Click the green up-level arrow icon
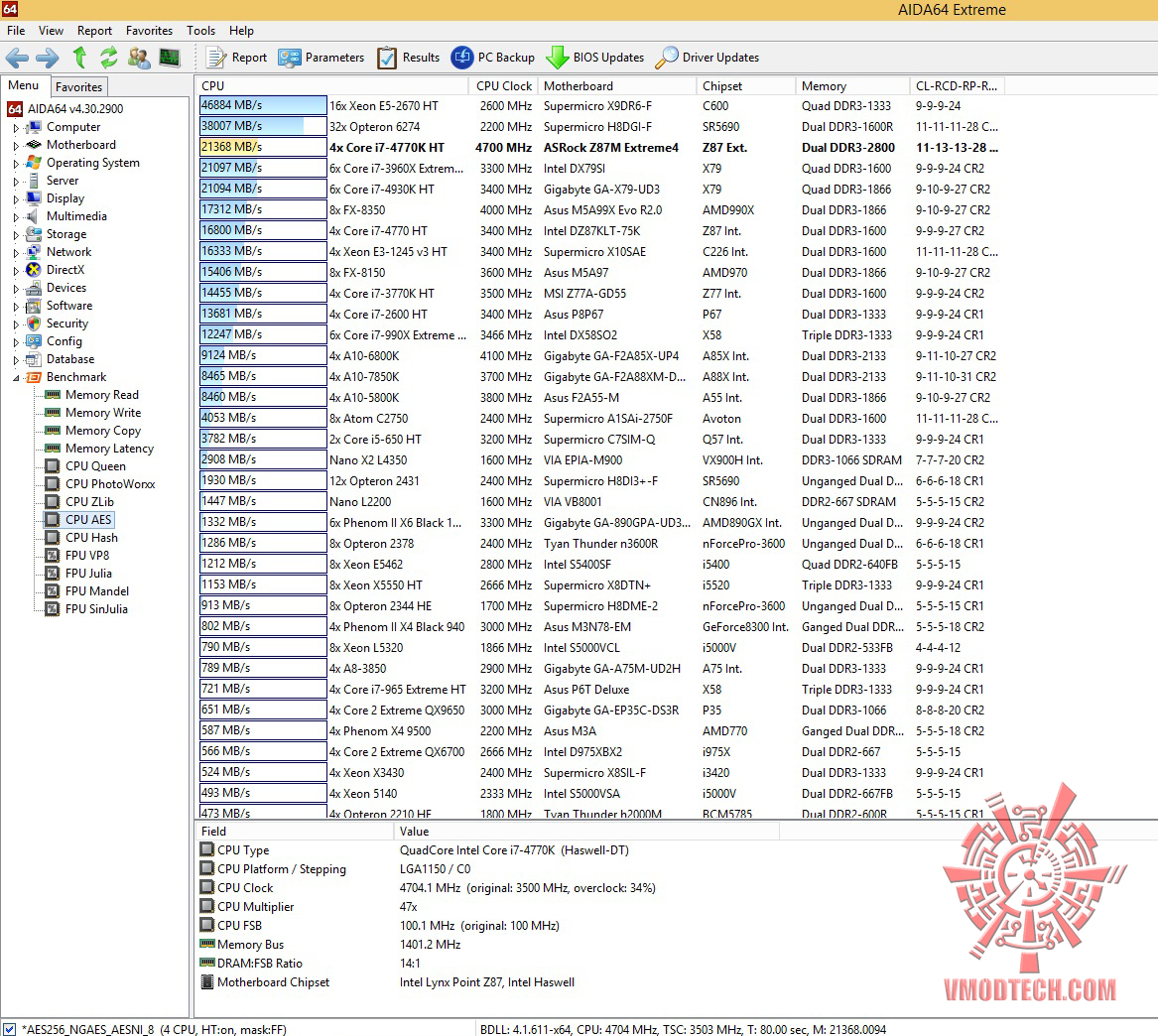Image resolution: width=1158 pixels, height=1036 pixels. tap(79, 57)
